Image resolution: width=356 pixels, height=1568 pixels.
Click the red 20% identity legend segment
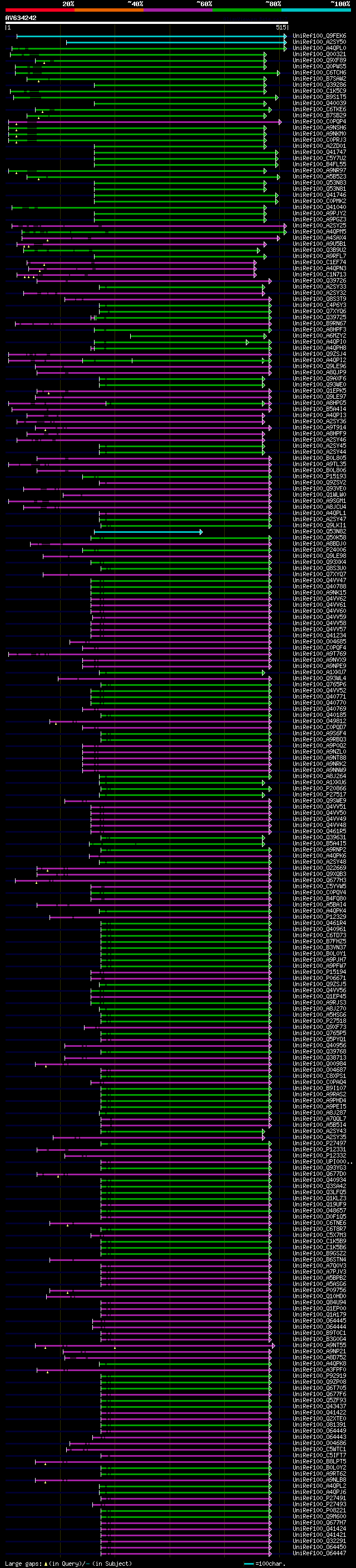tap(39, 10)
